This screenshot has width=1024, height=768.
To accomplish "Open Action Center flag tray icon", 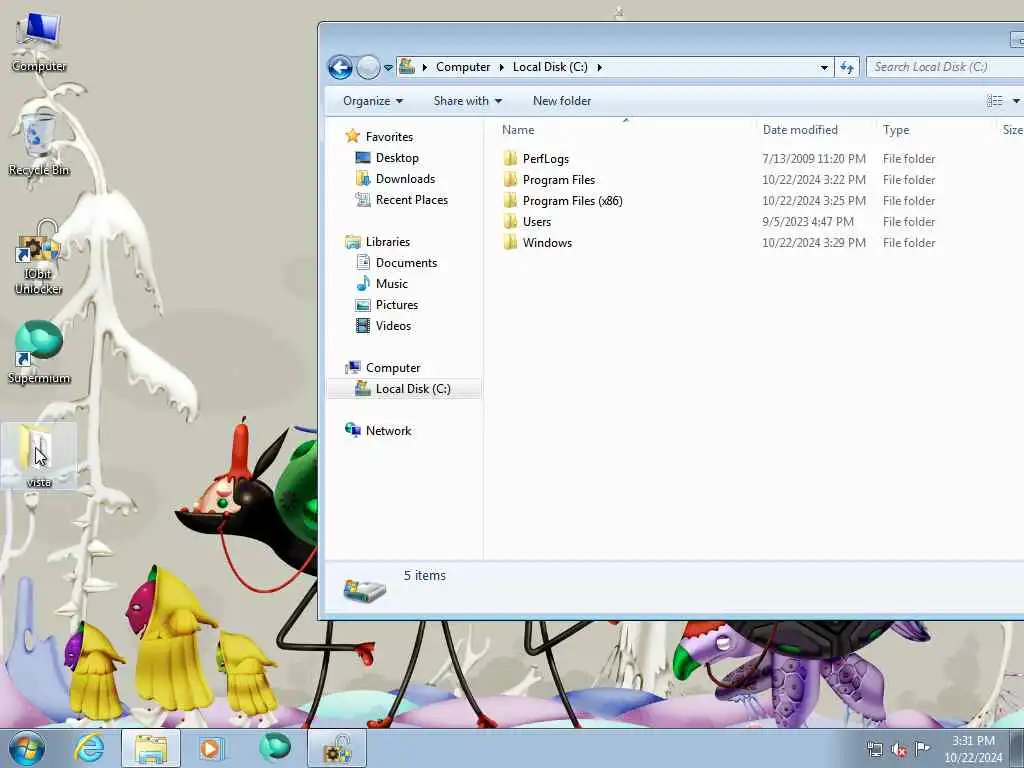I will pyautogui.click(x=922, y=748).
